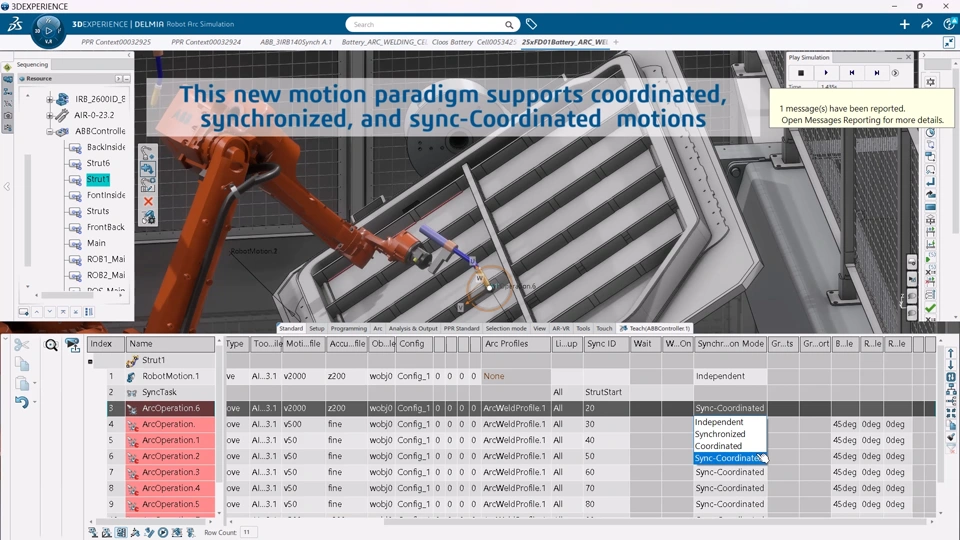Stop the simulation playback
This screenshot has height=540, width=960.
coord(800,73)
